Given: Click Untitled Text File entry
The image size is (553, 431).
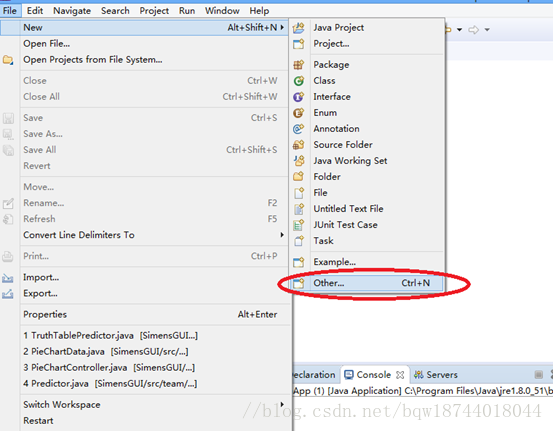Looking at the screenshot, I should click(x=348, y=209).
